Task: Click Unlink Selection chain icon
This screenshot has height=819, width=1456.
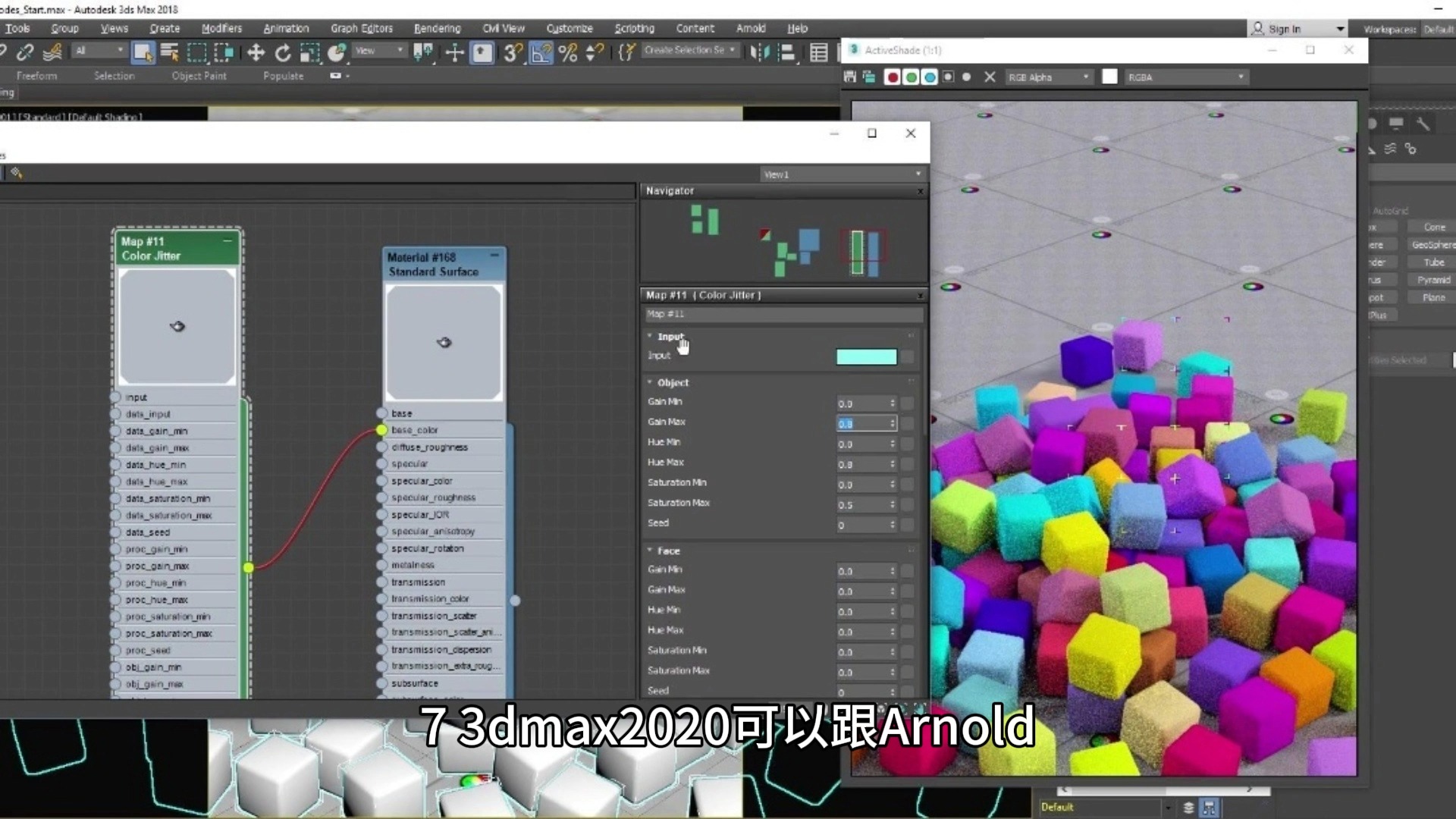Action: [24, 52]
